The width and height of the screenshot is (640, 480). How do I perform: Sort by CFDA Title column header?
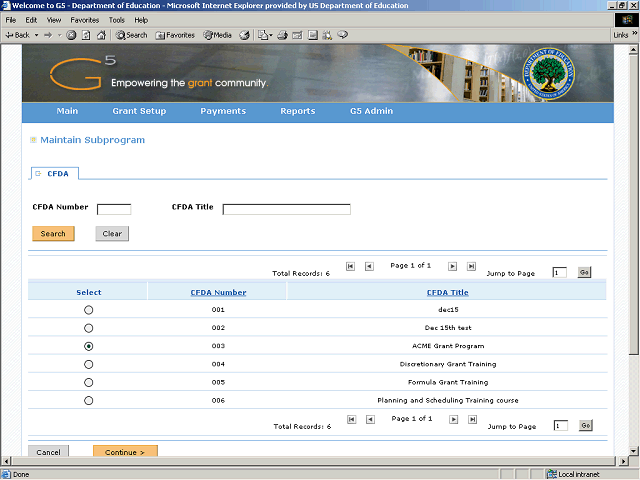coord(447,292)
